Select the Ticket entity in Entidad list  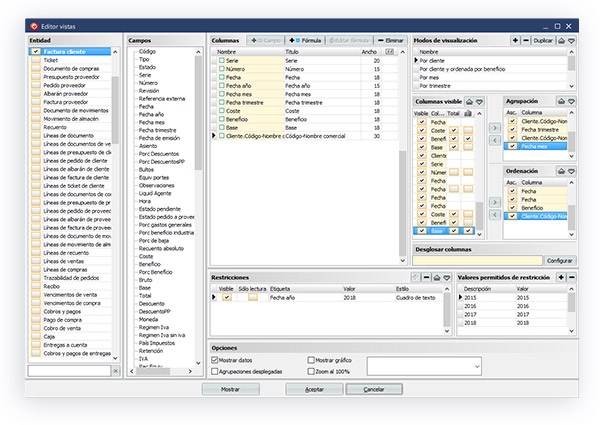(50, 60)
